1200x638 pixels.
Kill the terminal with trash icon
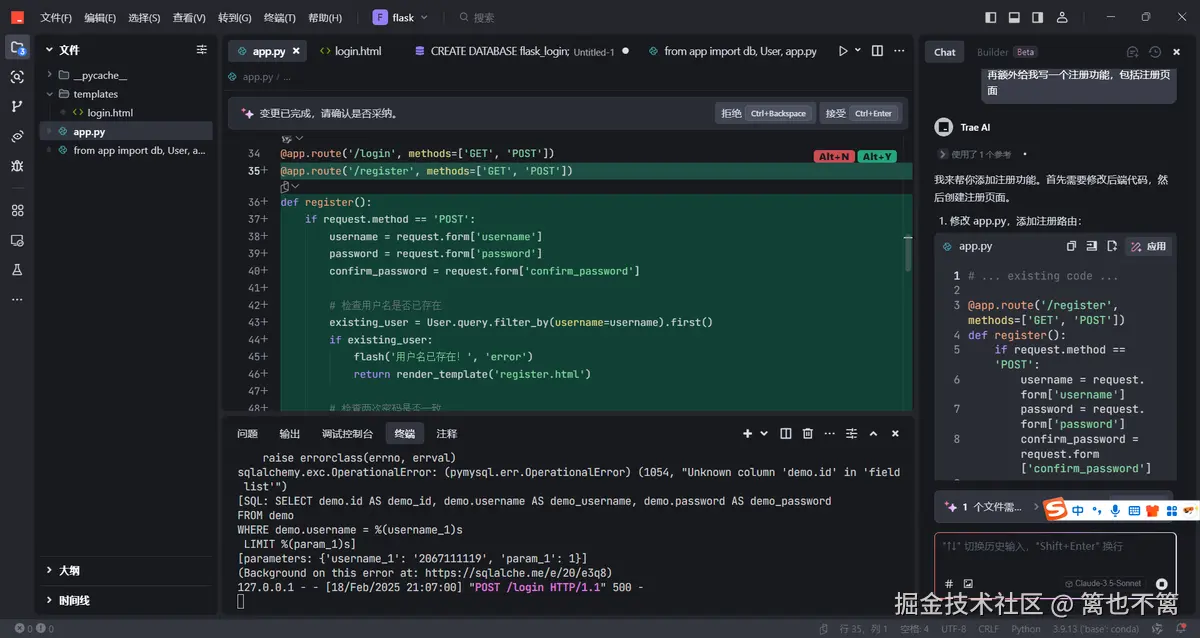pos(807,433)
